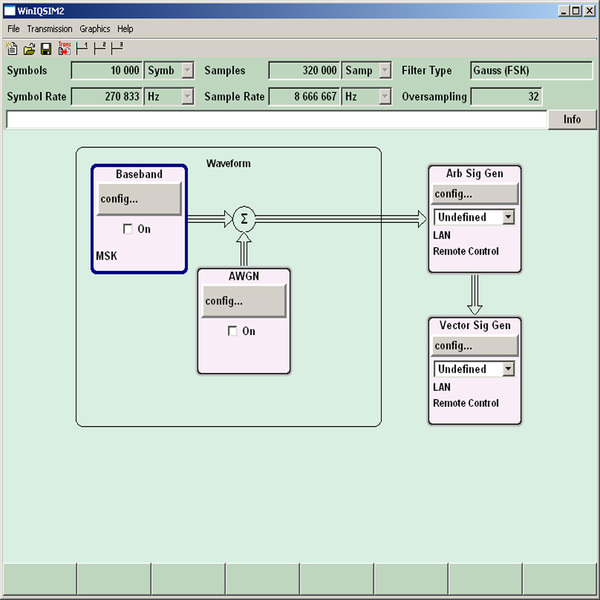Click the Oversampling field showing 32
Viewport: 600px width, 600px height.
[x=506, y=96]
